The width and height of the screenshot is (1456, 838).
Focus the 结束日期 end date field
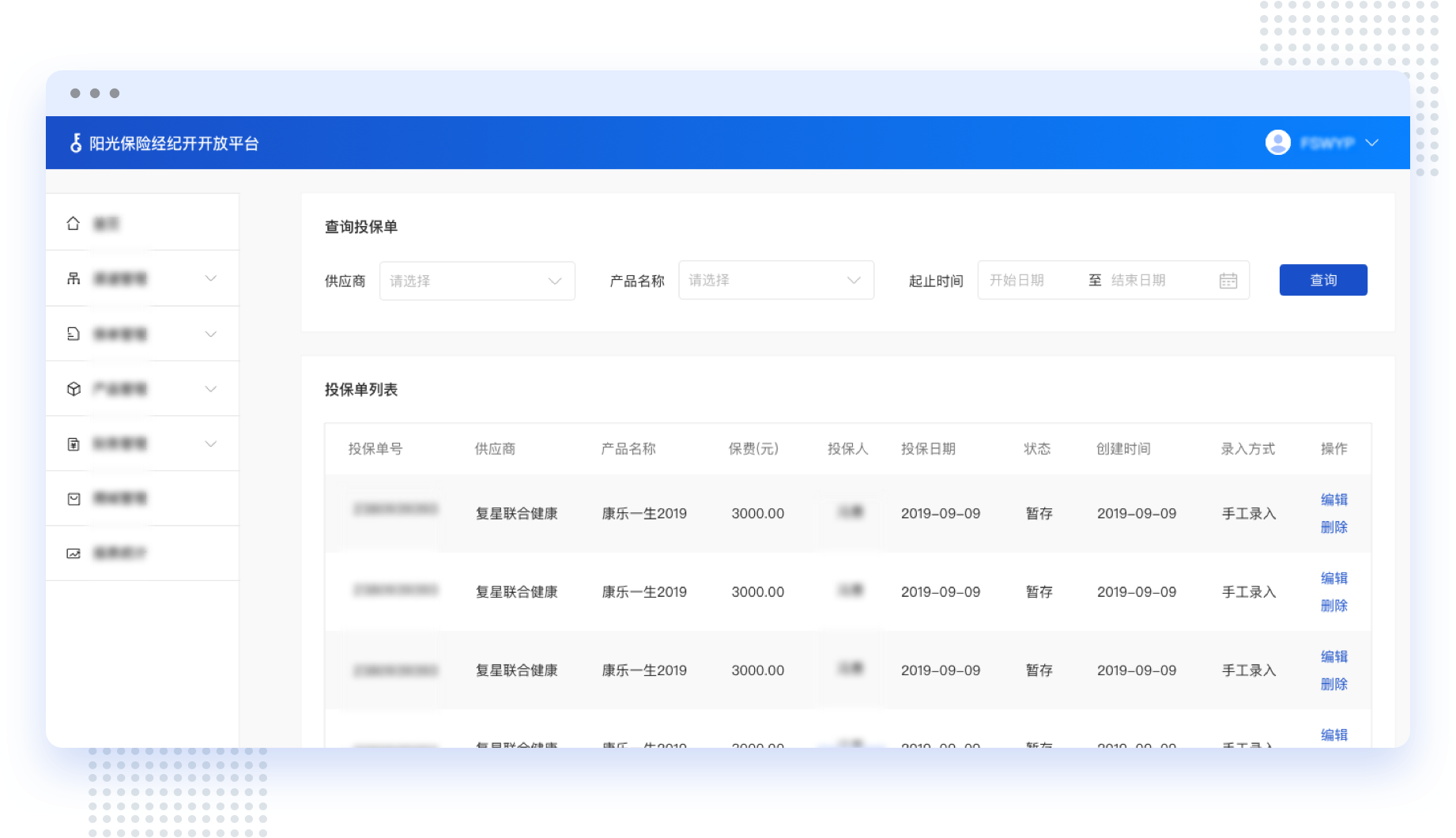(1138, 281)
